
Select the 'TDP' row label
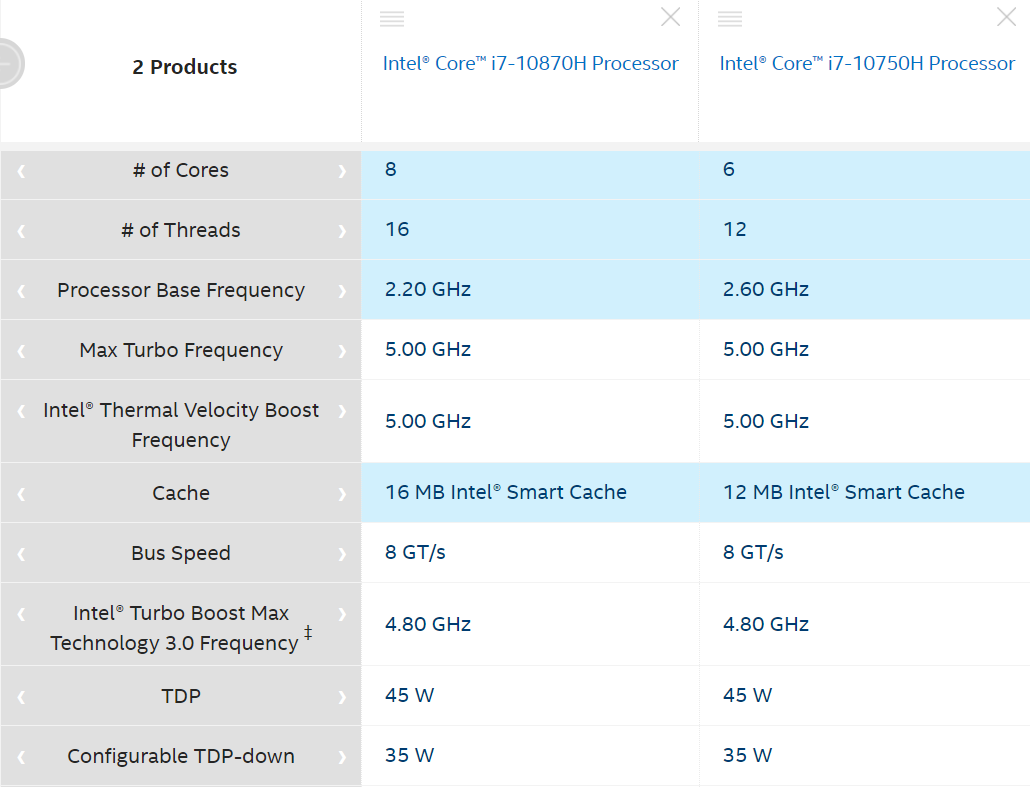(x=181, y=696)
